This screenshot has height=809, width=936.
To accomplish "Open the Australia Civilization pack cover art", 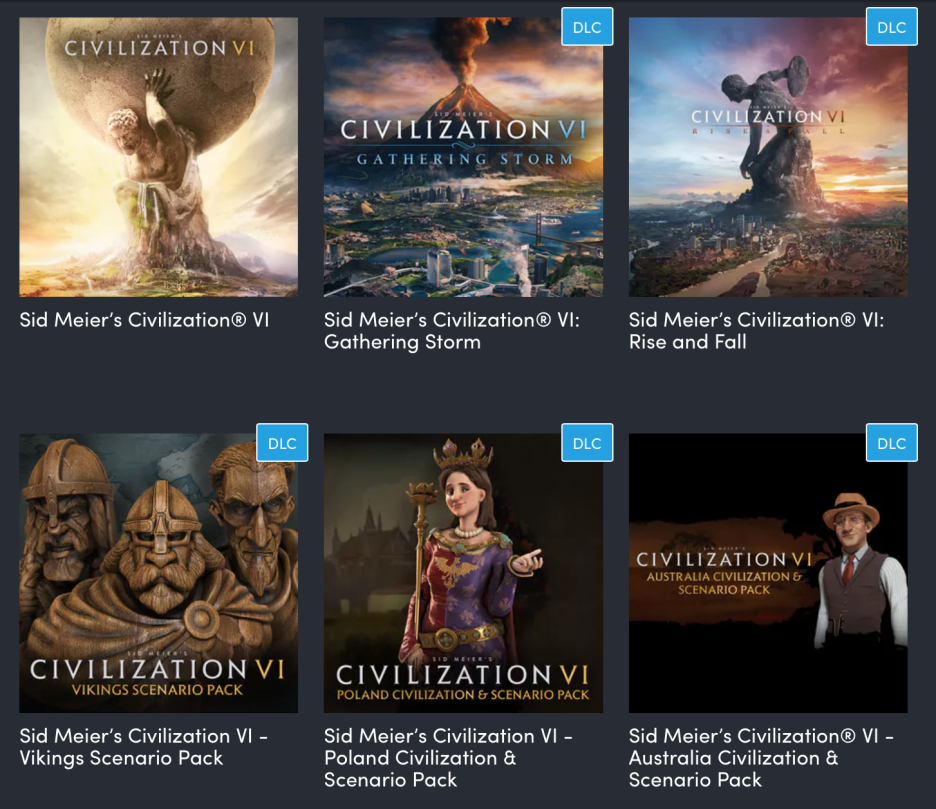I will point(768,573).
